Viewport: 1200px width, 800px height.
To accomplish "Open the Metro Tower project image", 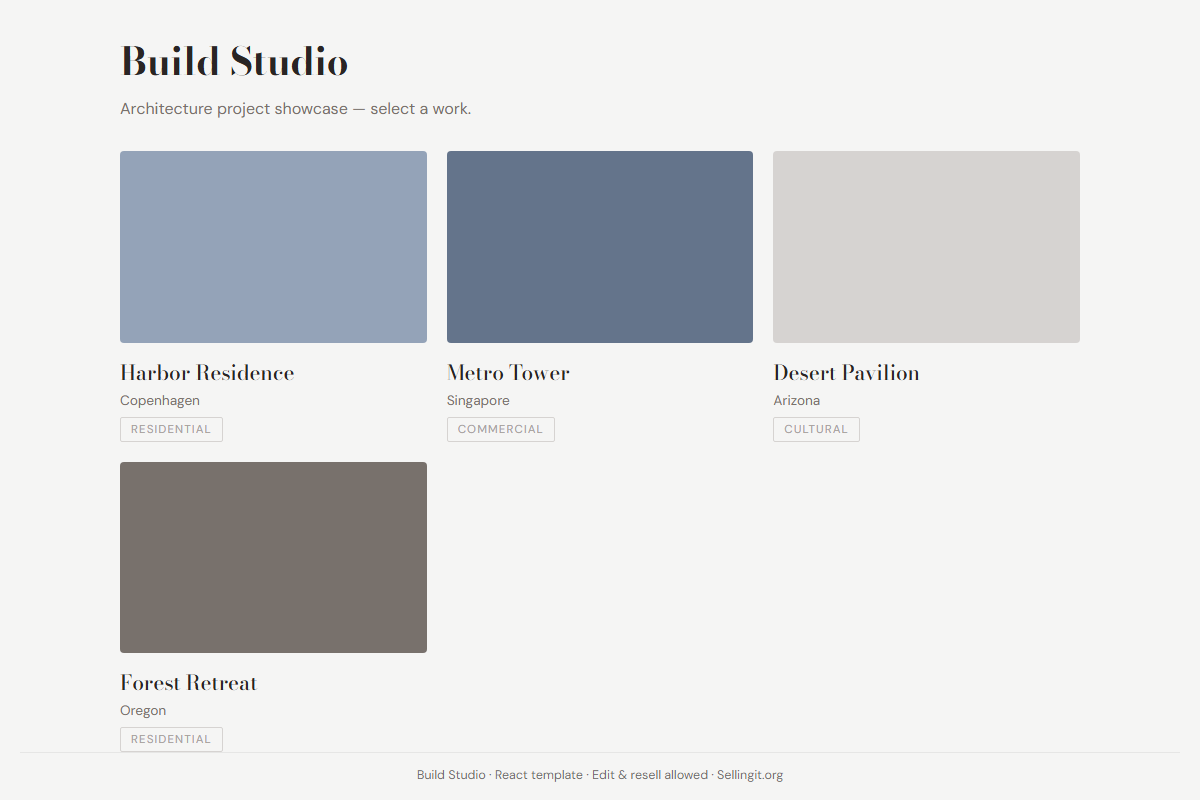I will click(x=600, y=247).
